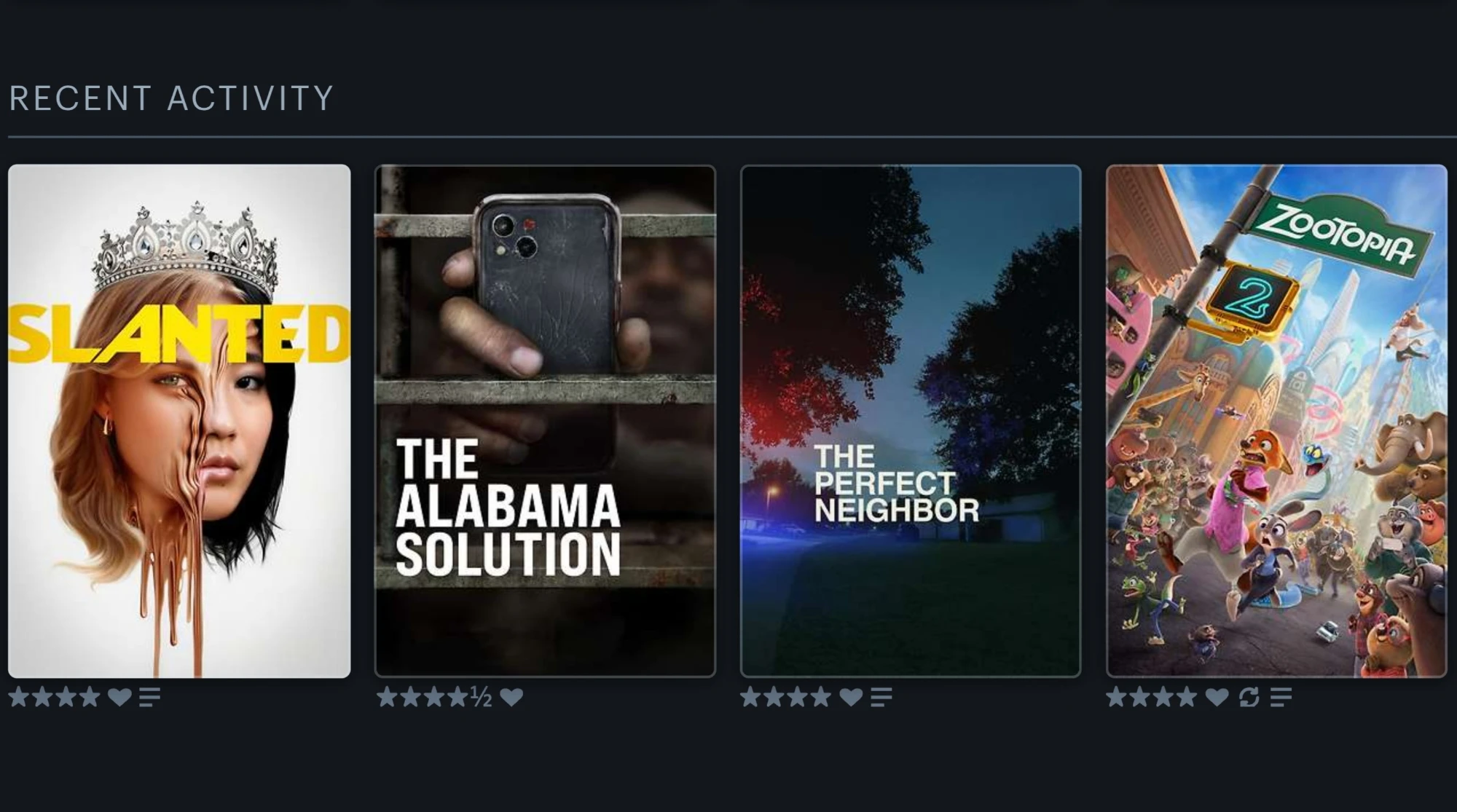Open the Zootopia 2 poster
Image resolution: width=1457 pixels, height=812 pixels.
[x=1276, y=421]
